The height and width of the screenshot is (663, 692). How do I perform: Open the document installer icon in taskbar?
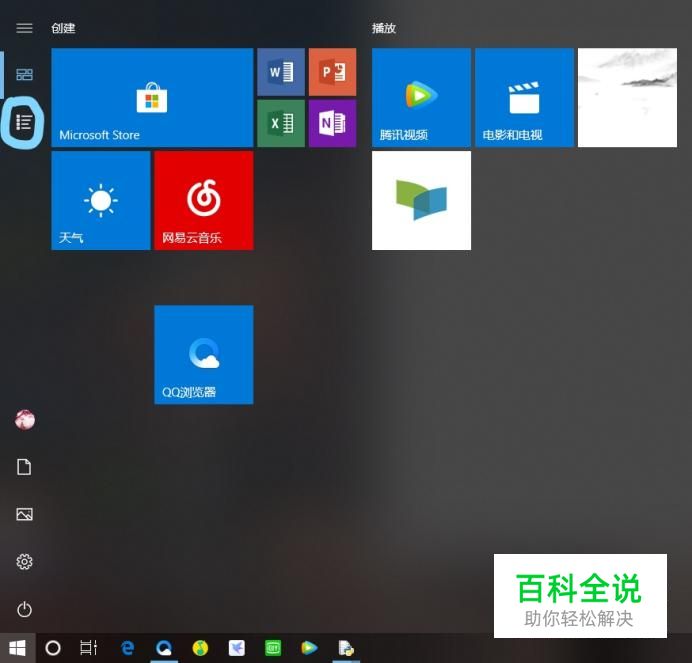coord(346,648)
